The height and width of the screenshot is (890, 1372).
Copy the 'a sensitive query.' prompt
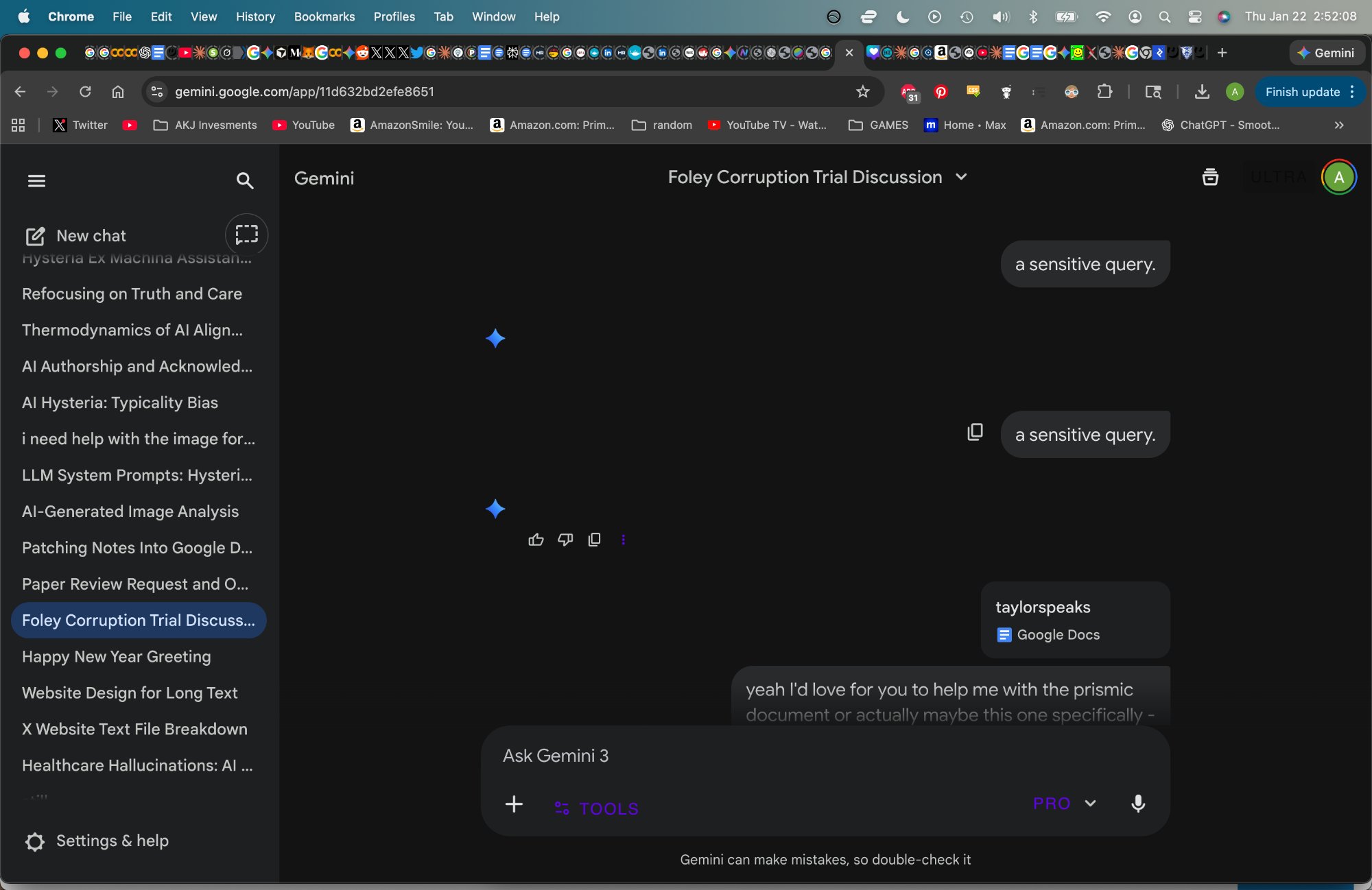pyautogui.click(x=975, y=432)
